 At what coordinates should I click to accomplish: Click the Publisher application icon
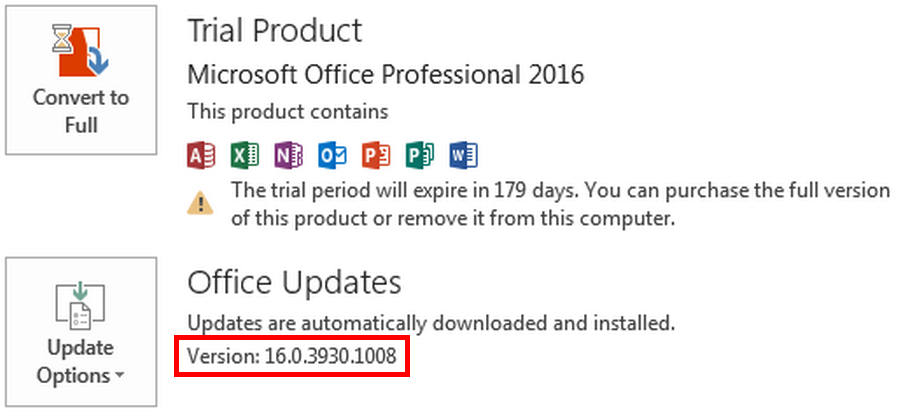coord(420,155)
